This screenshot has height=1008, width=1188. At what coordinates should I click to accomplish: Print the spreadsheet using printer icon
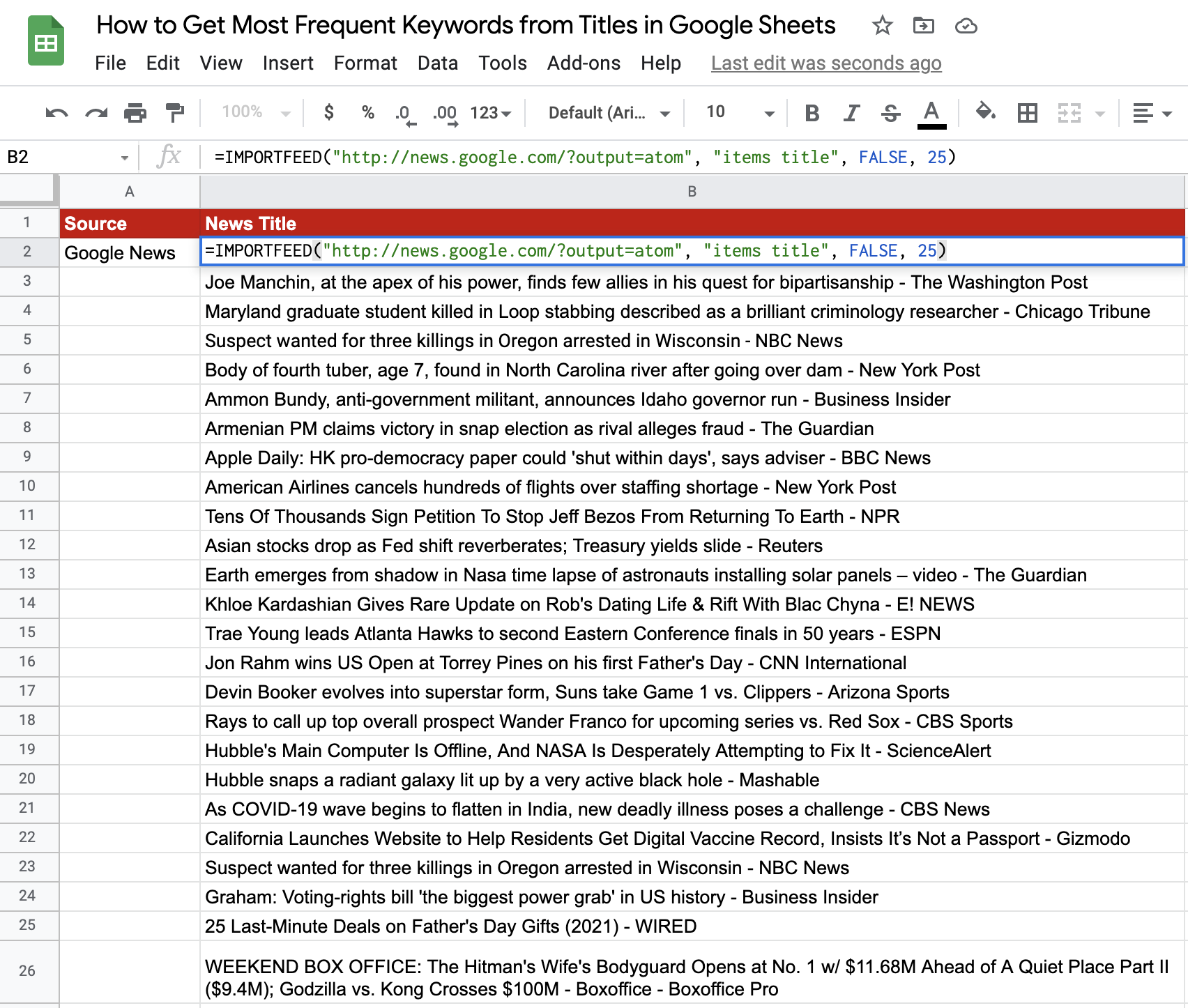(135, 113)
